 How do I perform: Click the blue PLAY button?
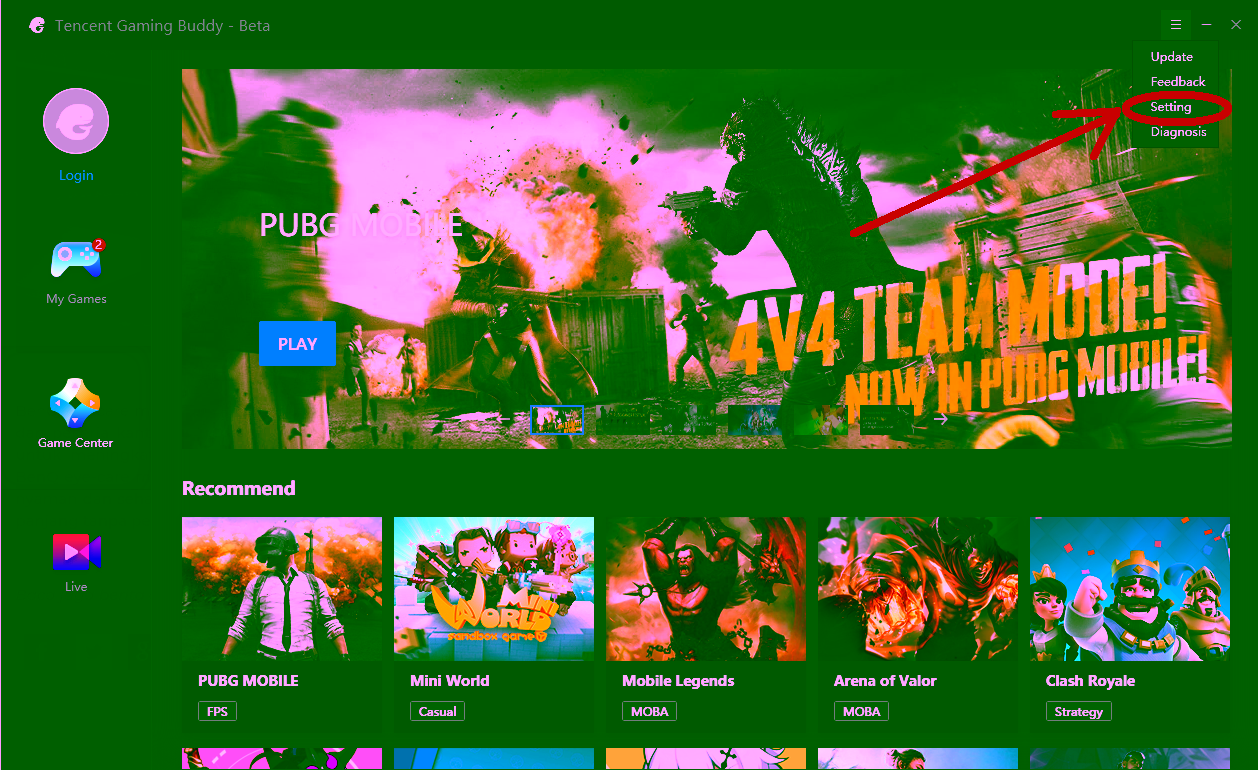pyautogui.click(x=297, y=344)
